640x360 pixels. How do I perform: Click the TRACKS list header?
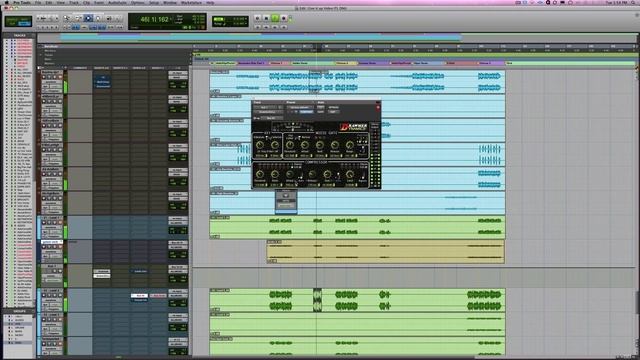pyautogui.click(x=19, y=36)
